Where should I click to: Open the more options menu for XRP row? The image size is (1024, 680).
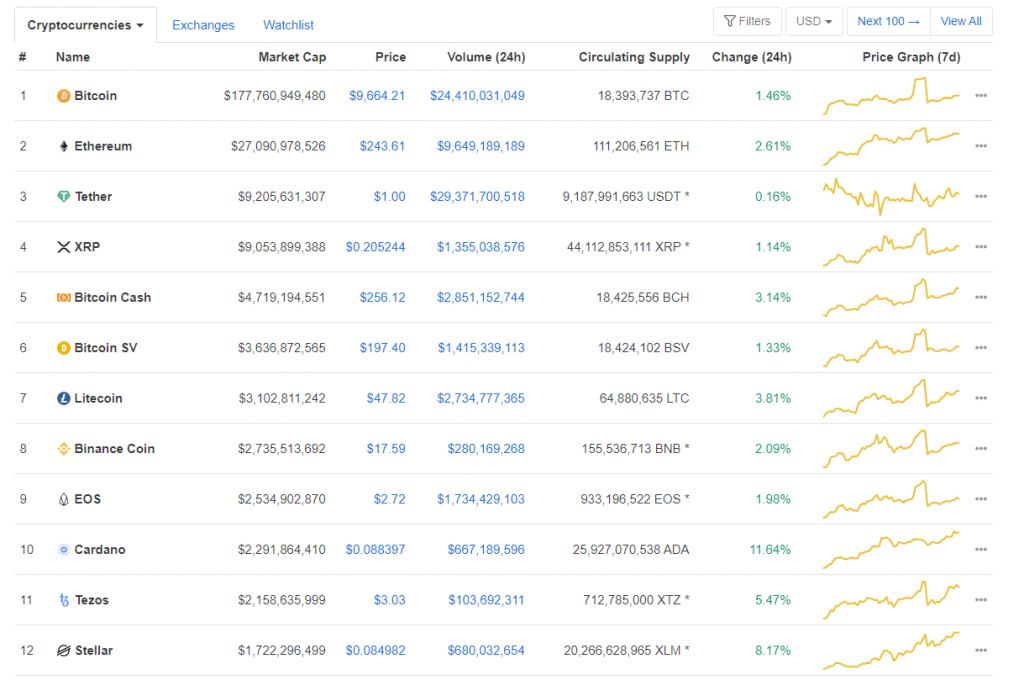point(980,247)
